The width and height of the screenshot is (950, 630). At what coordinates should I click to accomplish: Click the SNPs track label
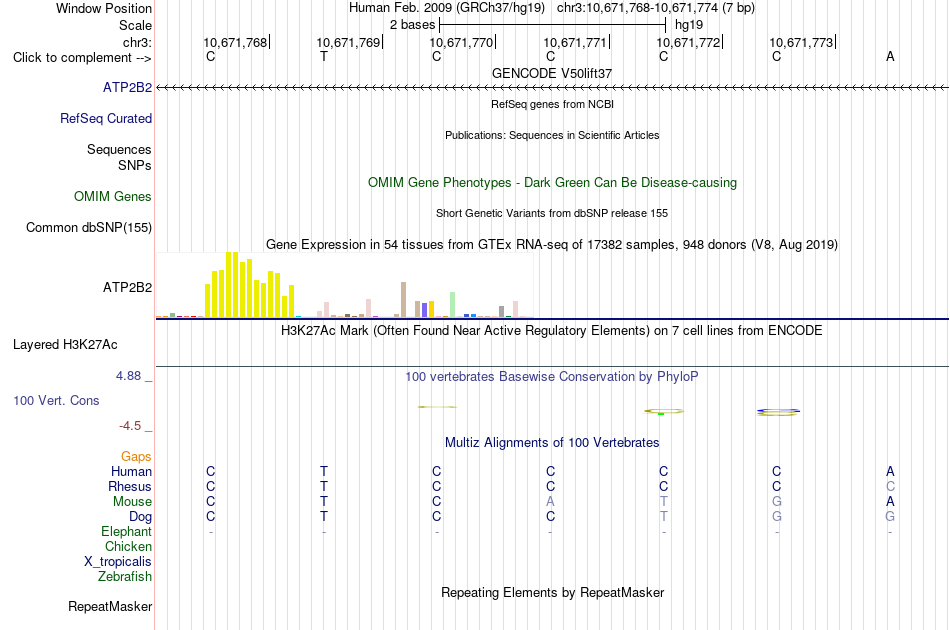[135, 165]
